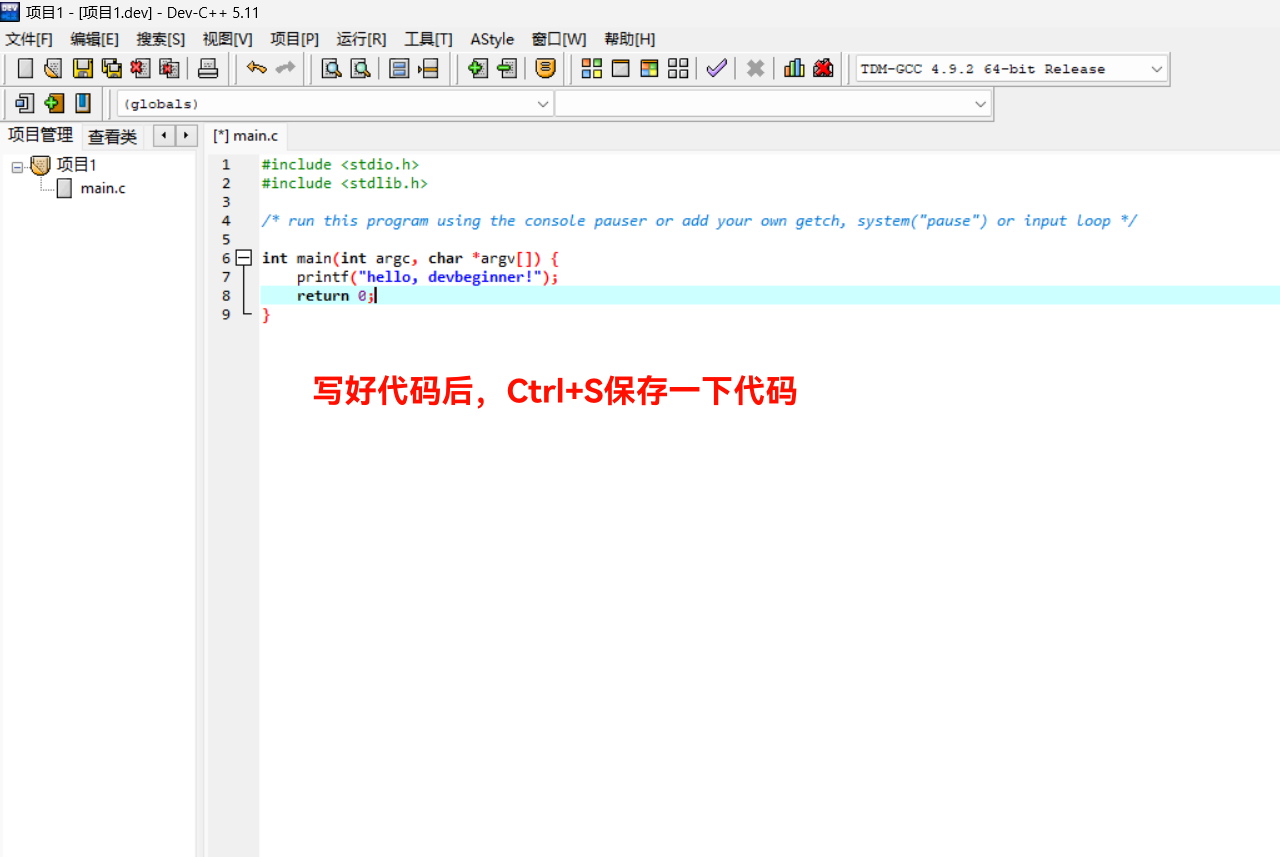Click the Open file toolbar icon
Viewport: 1280px width, 857px height.
point(53,68)
